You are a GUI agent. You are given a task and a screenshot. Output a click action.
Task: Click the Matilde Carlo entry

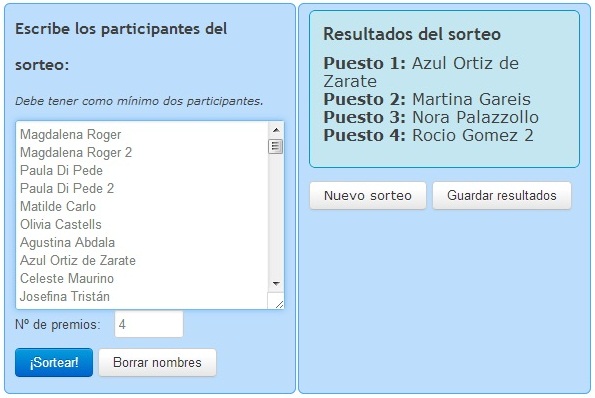pyautogui.click(x=58, y=206)
